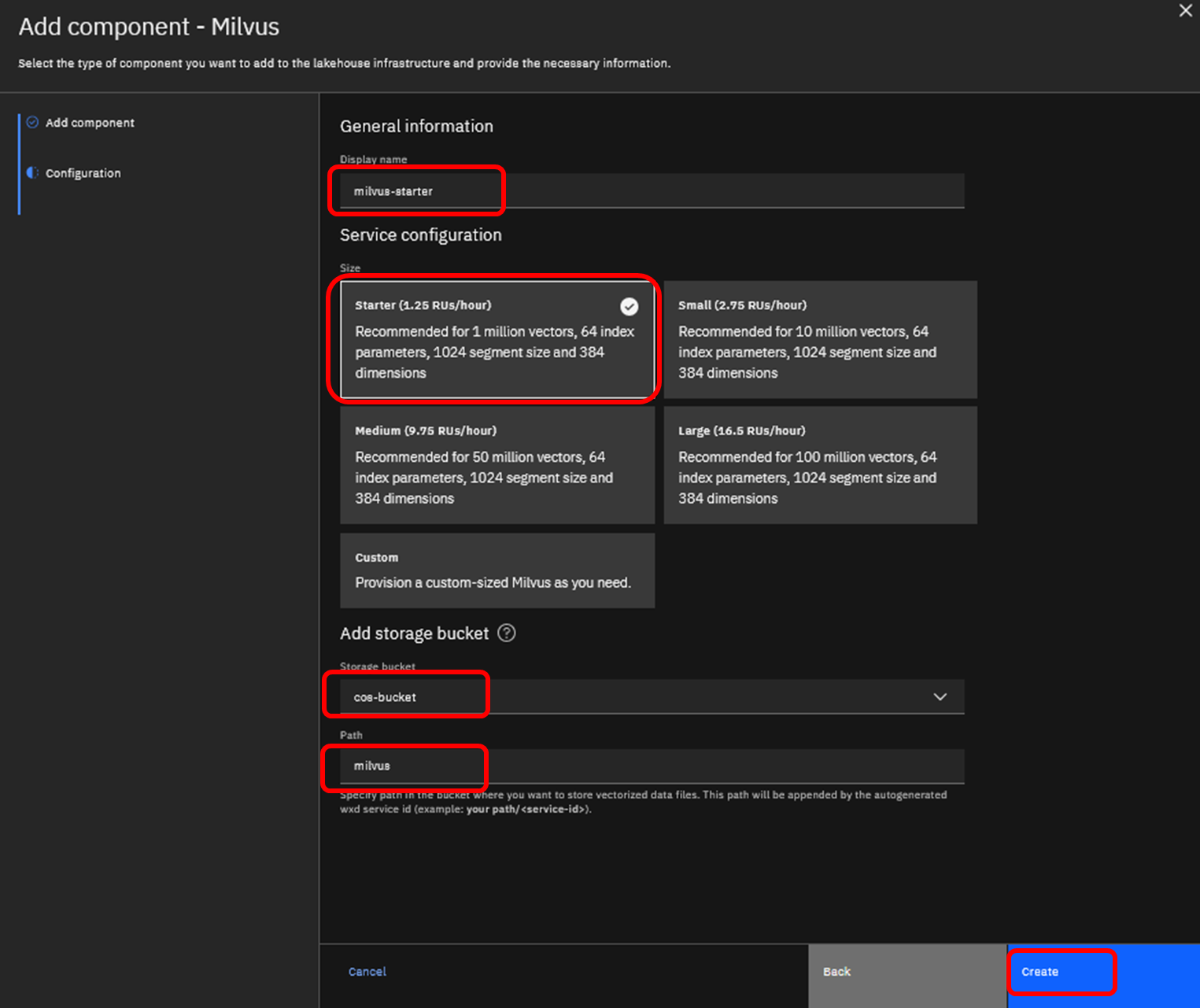Click the Add component step checkmark icon

tap(32, 123)
